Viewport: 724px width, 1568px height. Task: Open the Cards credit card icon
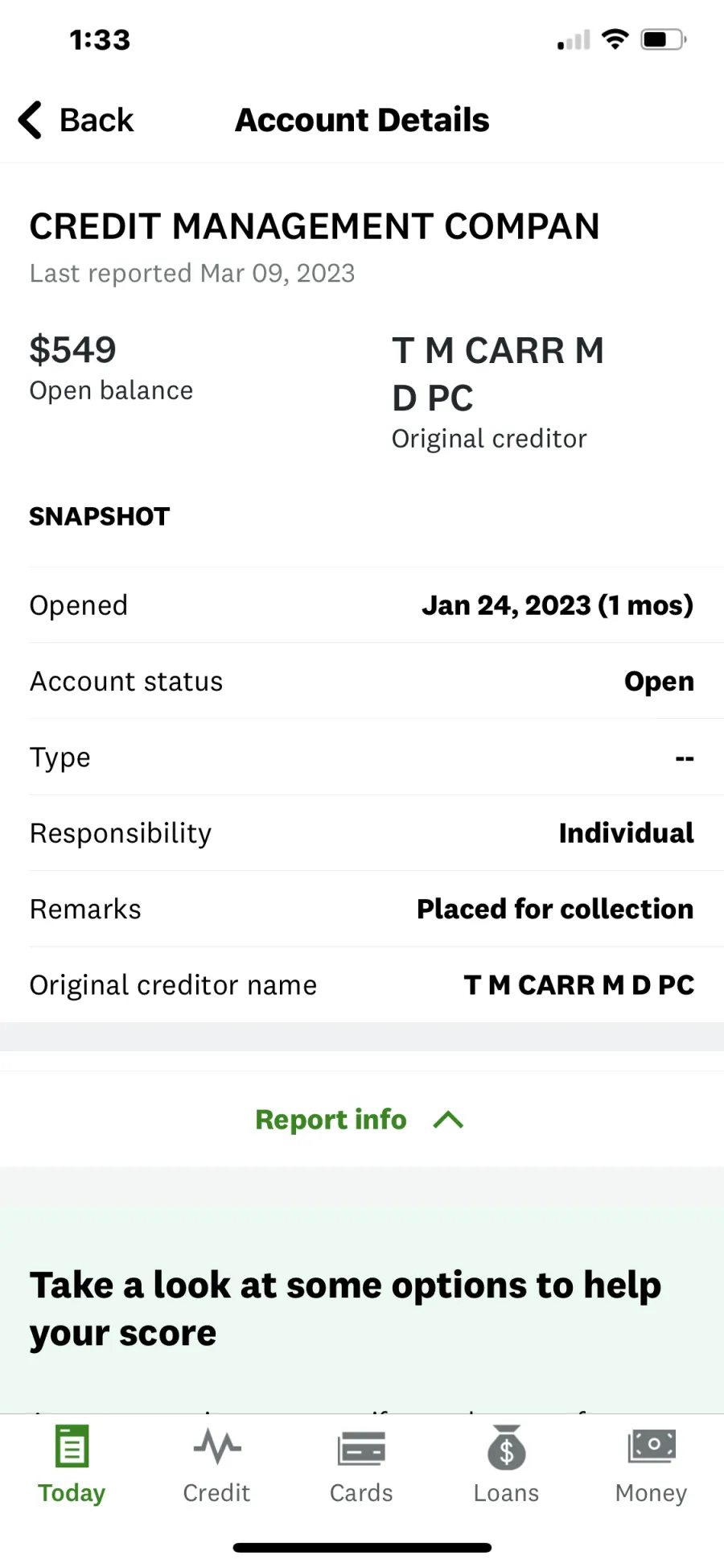[x=361, y=1448]
